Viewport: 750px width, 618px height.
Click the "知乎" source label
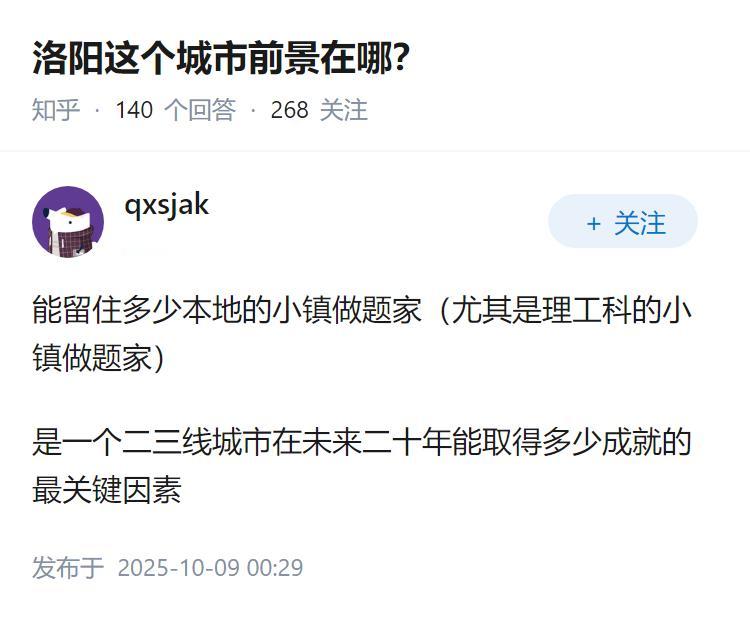click(56, 109)
